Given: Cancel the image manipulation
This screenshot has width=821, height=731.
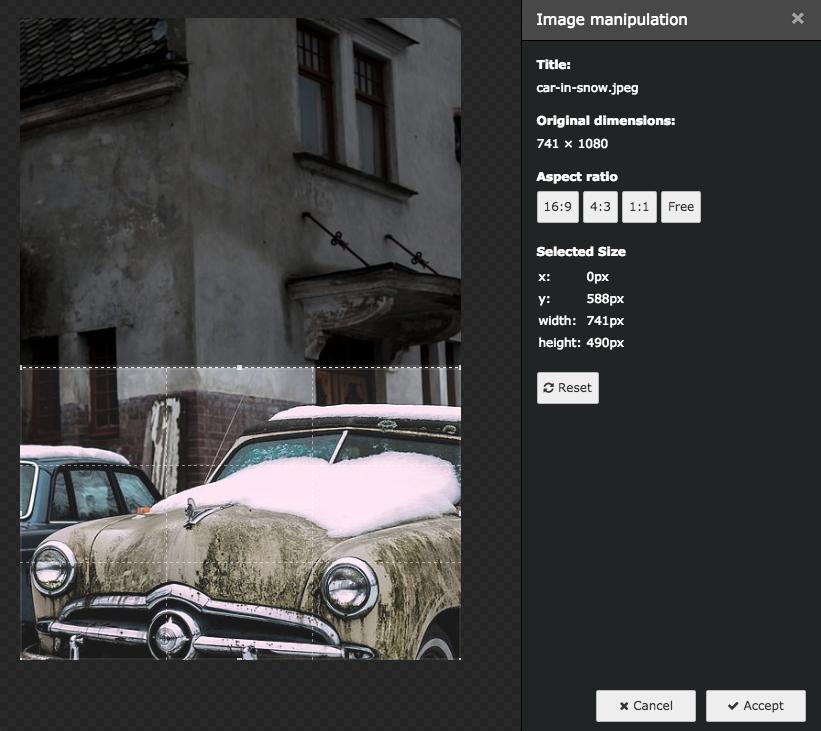Looking at the screenshot, I should click(646, 706).
